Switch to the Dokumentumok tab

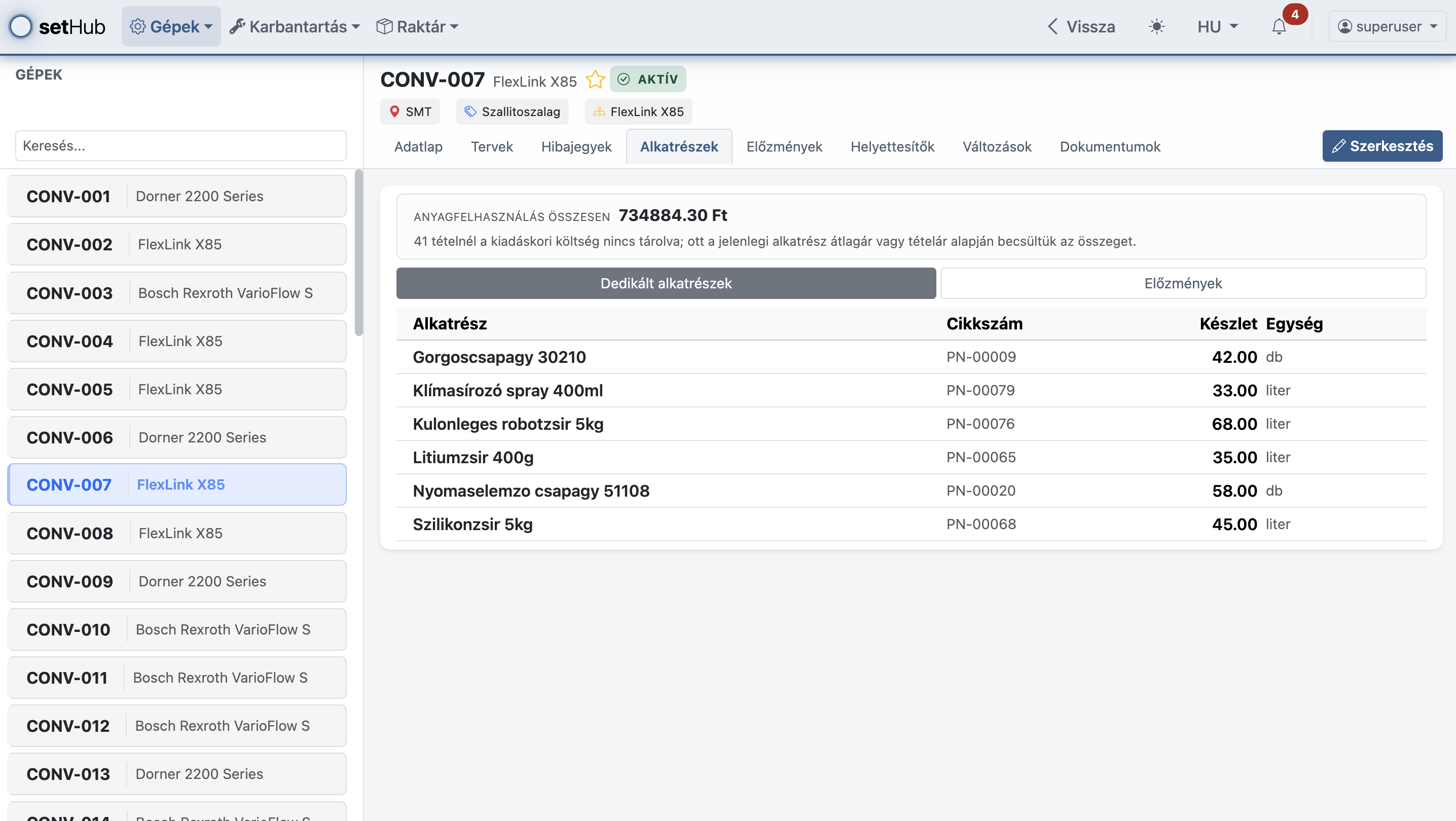point(1110,147)
